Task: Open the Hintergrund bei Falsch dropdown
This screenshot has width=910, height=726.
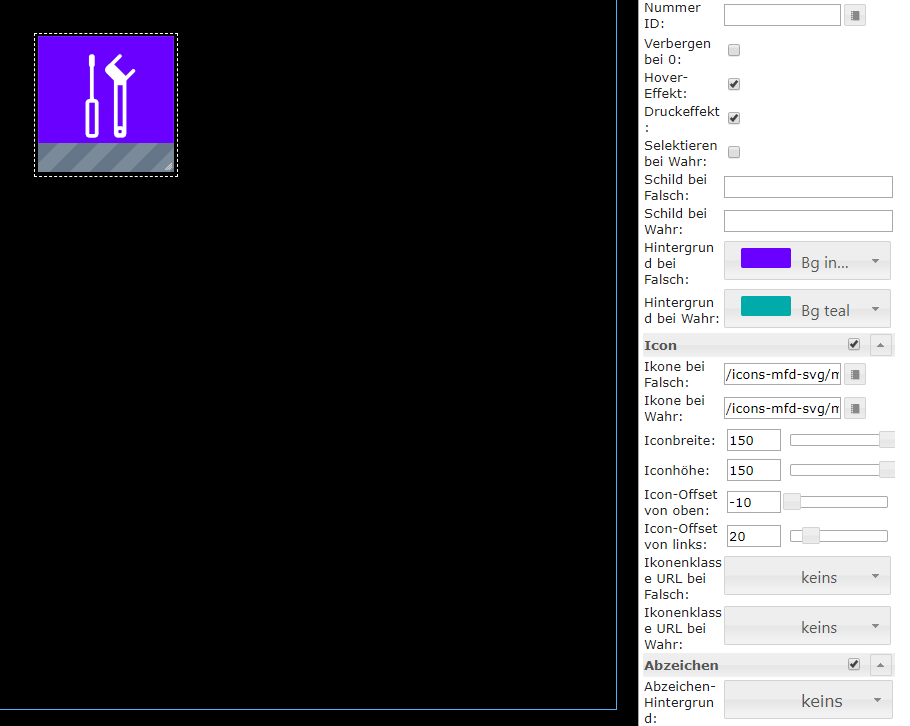Action: (807, 260)
